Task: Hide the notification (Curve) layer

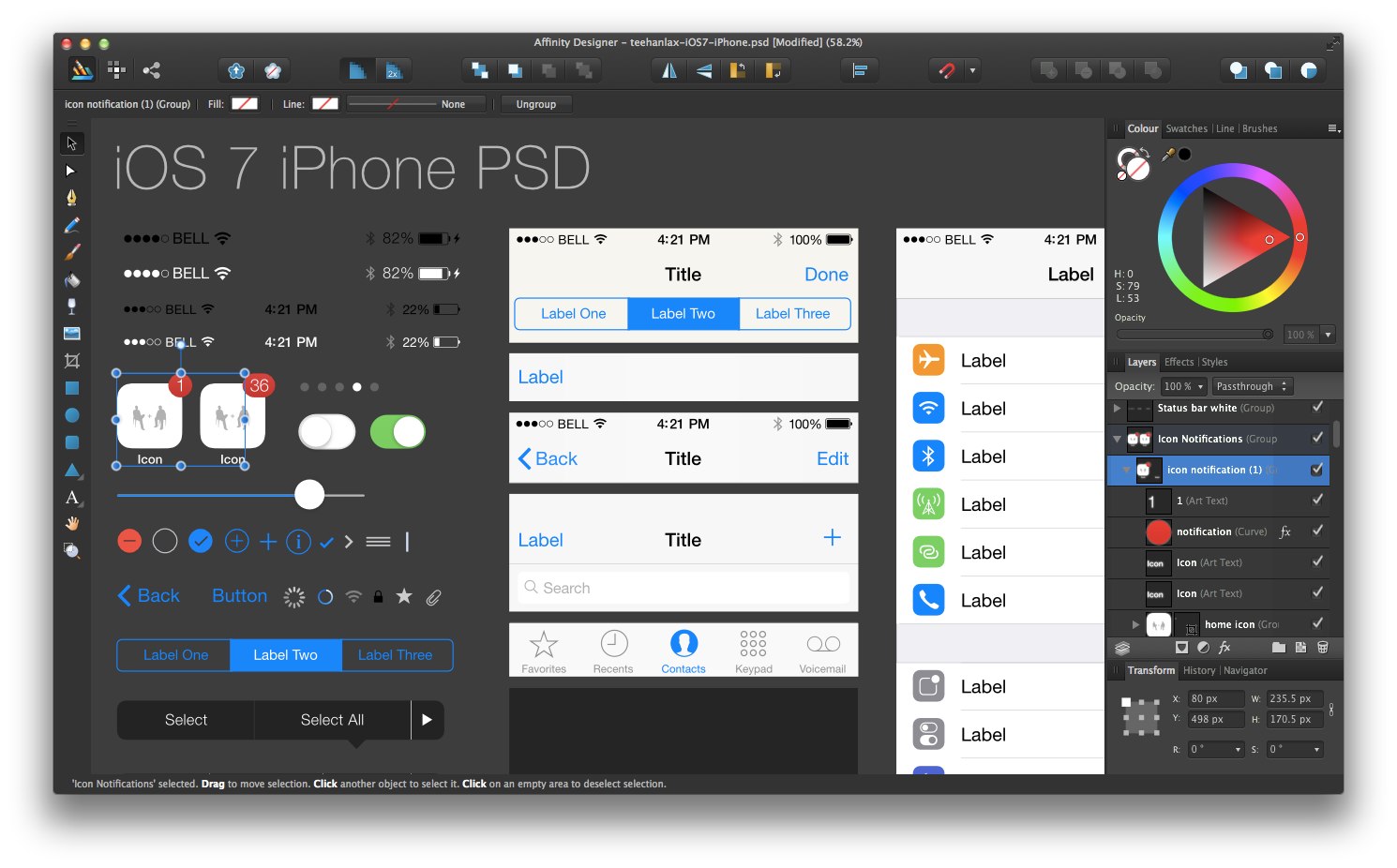Action: click(x=1317, y=531)
